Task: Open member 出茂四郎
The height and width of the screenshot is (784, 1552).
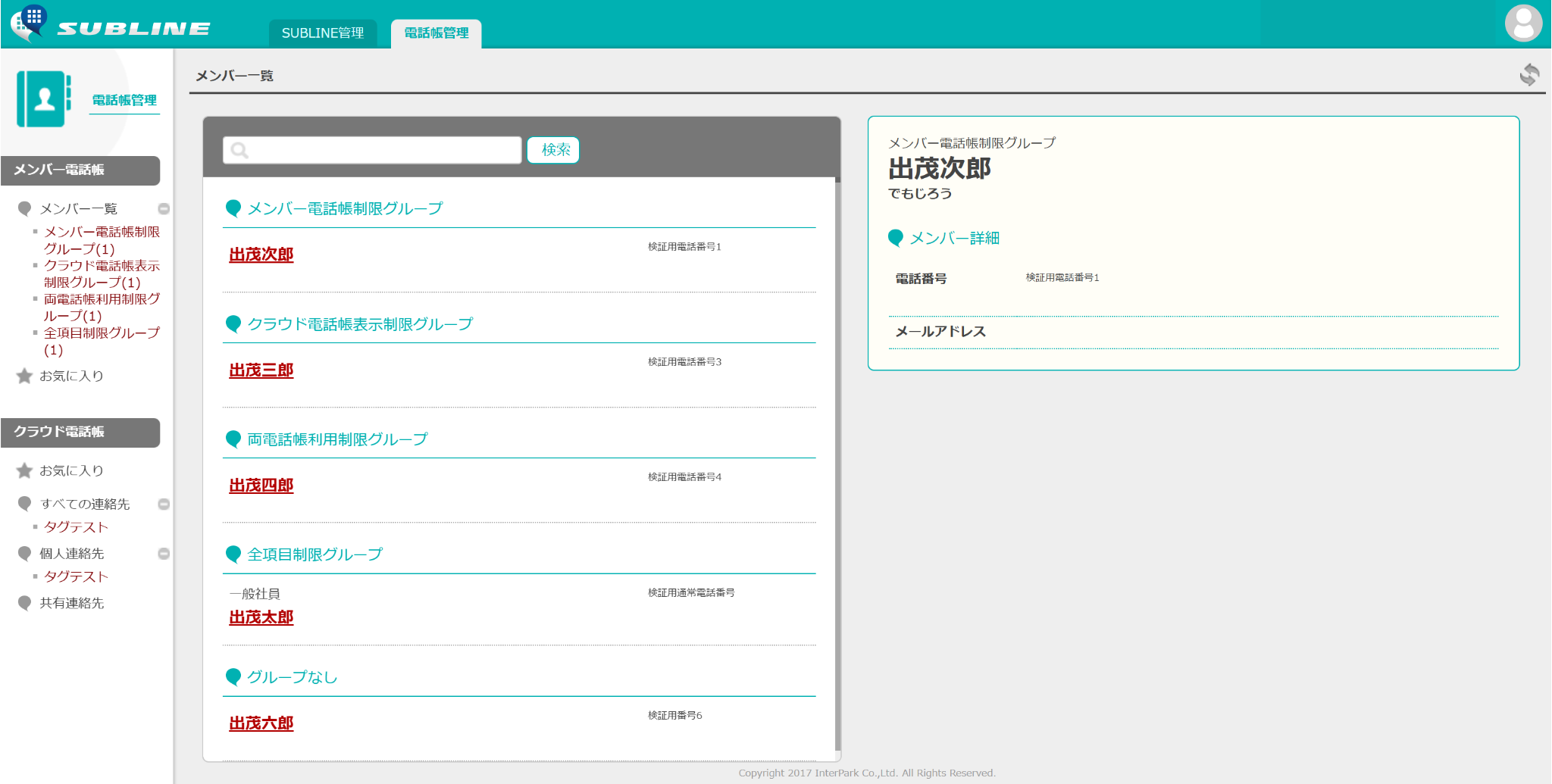Action: click(x=261, y=486)
